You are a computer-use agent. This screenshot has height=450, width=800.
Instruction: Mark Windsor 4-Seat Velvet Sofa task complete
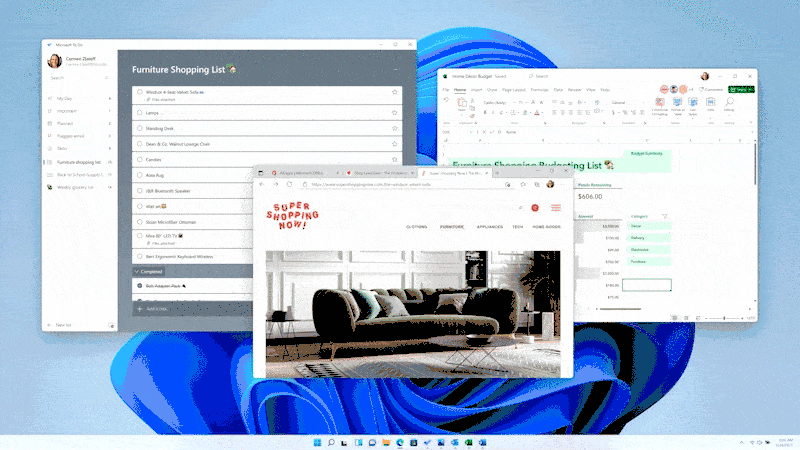[140, 92]
